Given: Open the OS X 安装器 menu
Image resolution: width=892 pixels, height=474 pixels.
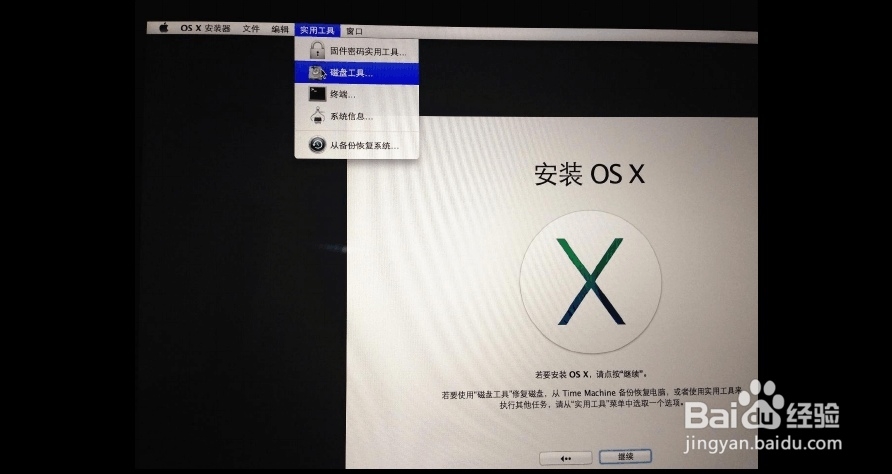Looking at the screenshot, I should [x=205, y=28].
